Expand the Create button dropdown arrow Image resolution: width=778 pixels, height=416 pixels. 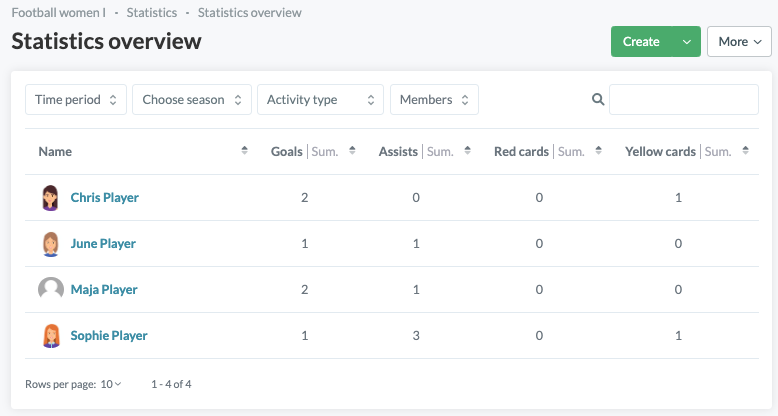tap(687, 42)
